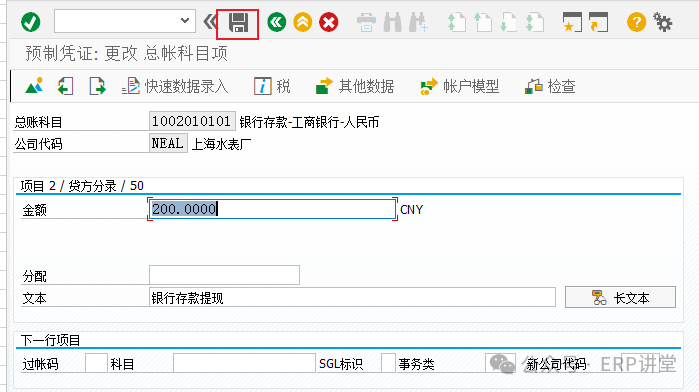Viewport: 699px width, 392px height.
Task: Open 快速数据录入 fast data entry
Action: click(x=175, y=86)
